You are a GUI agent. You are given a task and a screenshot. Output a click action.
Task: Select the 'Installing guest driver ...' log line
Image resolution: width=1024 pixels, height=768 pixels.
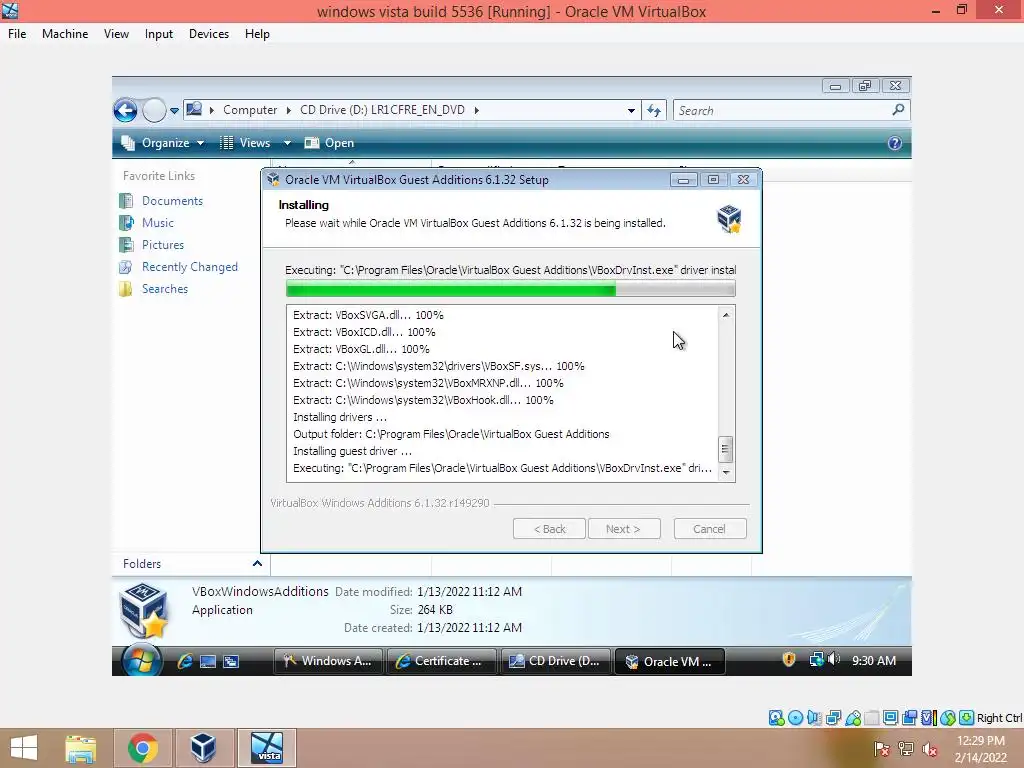pos(353,451)
